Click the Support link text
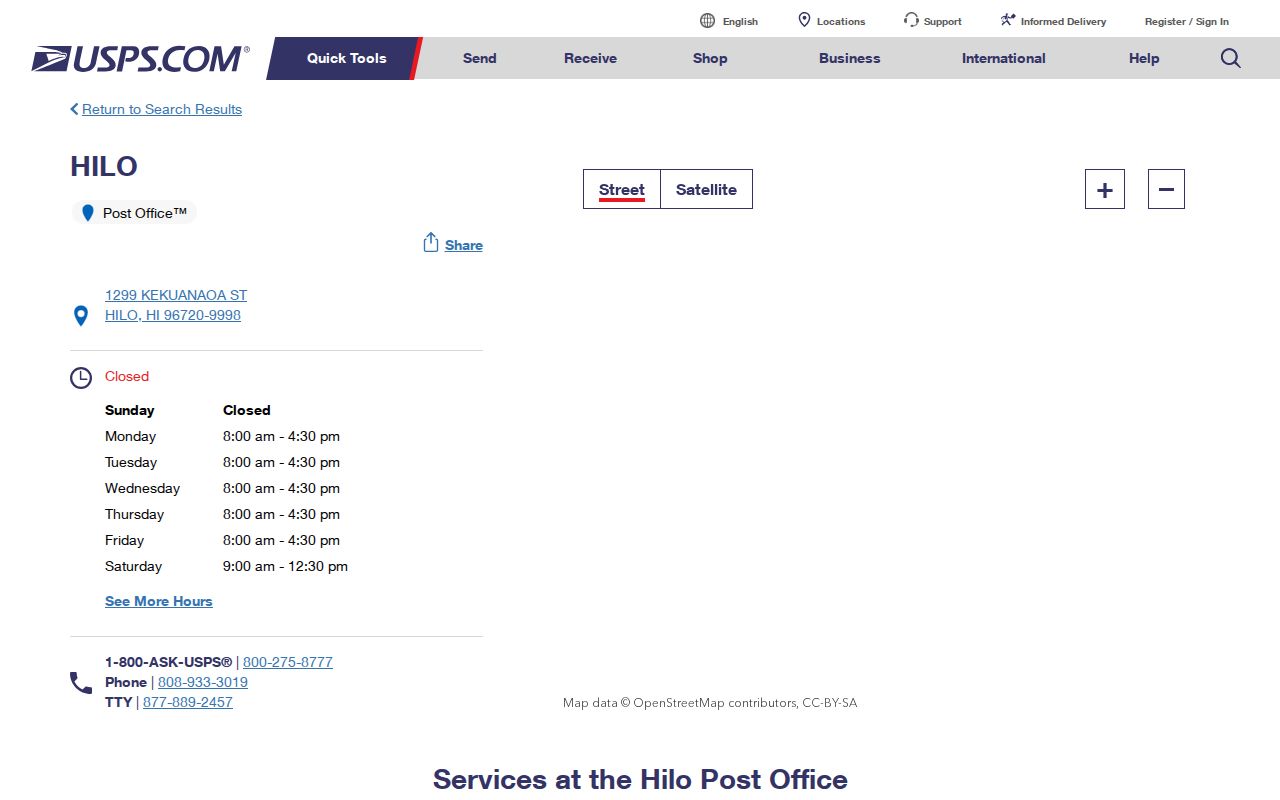Image resolution: width=1280 pixels, height=800 pixels. (943, 21)
